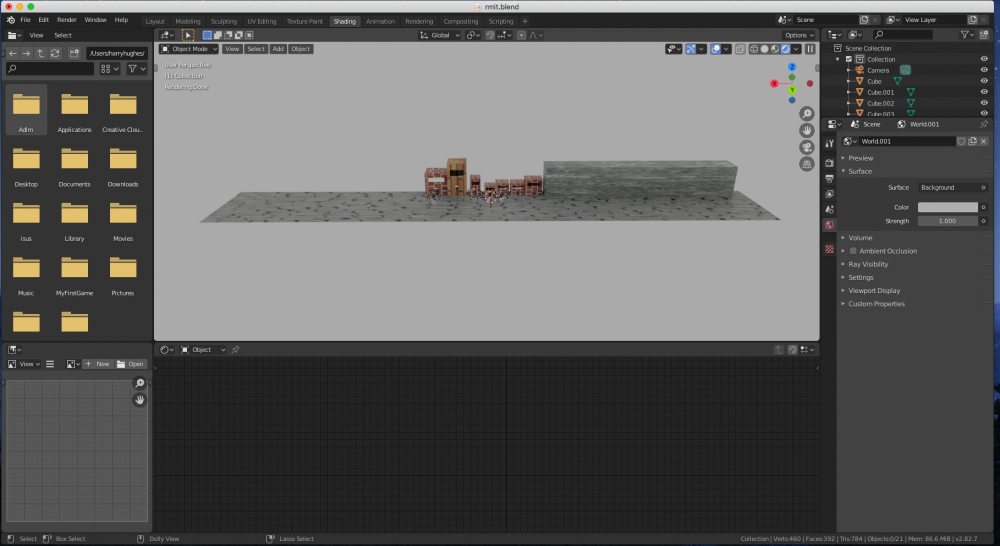Open the World properties tab icon
Viewport: 1000px width, 546px height.
[829, 225]
